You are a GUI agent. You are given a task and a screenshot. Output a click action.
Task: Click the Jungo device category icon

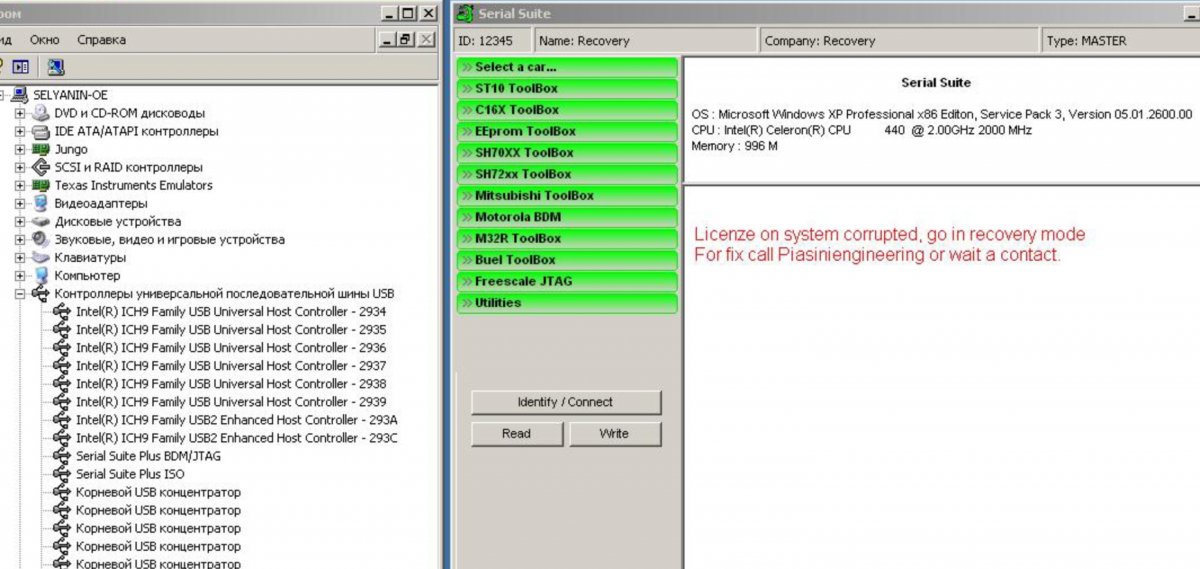click(x=41, y=149)
